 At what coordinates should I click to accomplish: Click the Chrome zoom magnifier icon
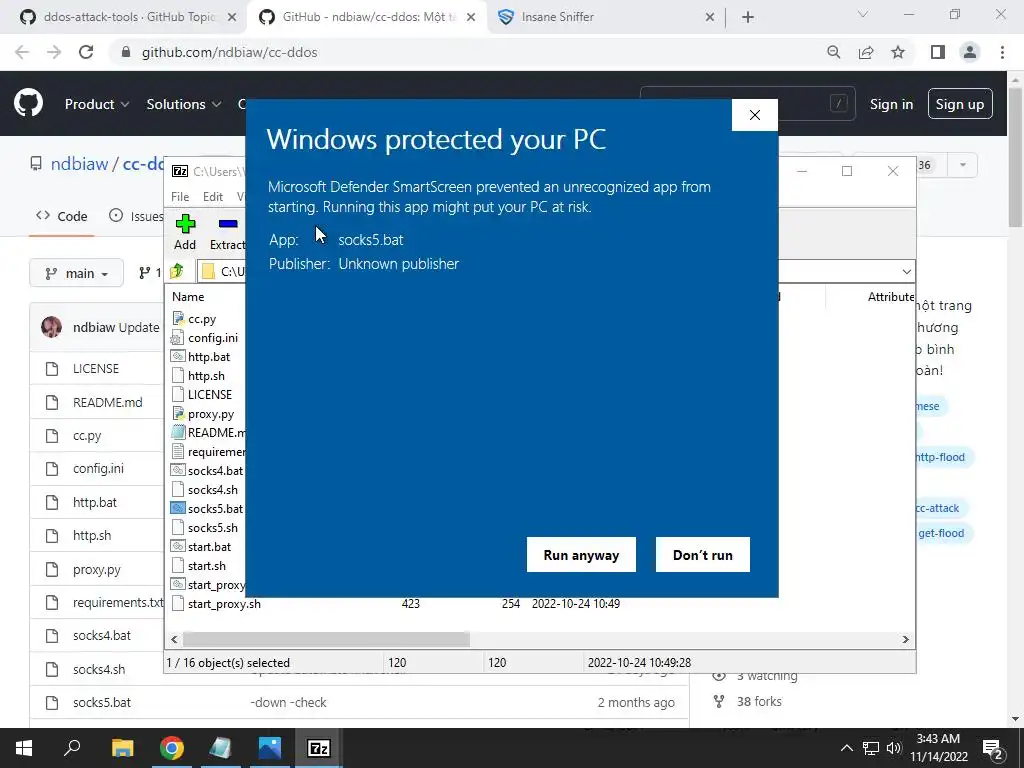[x=833, y=52]
